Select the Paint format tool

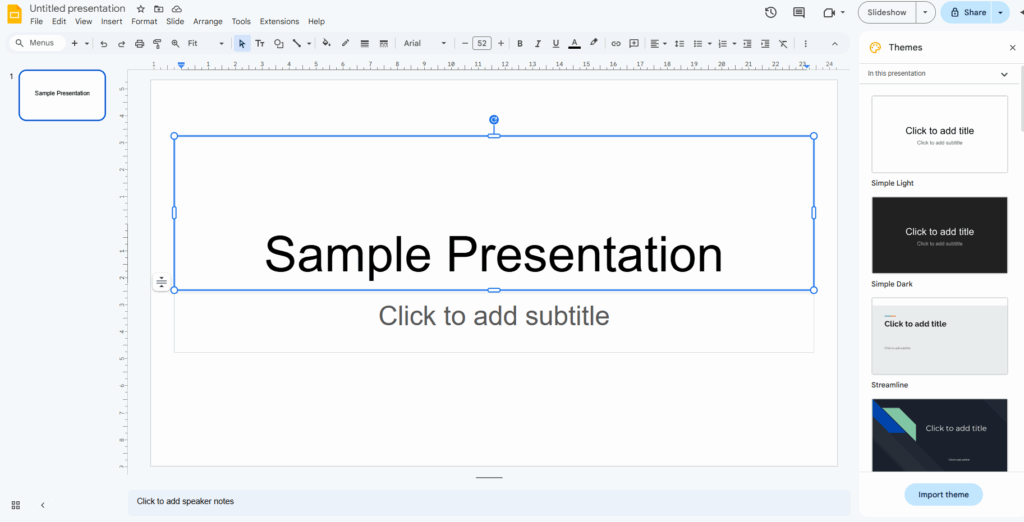tap(157, 44)
